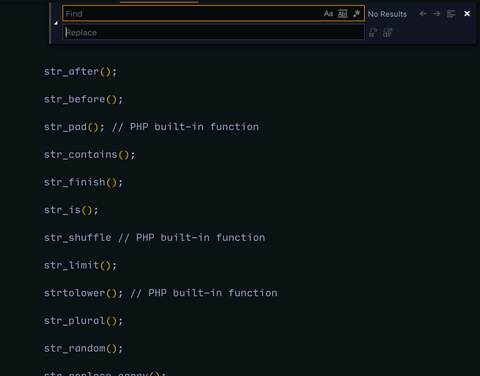Toggle Match Case option in Find
The image size is (480, 376).
point(328,14)
